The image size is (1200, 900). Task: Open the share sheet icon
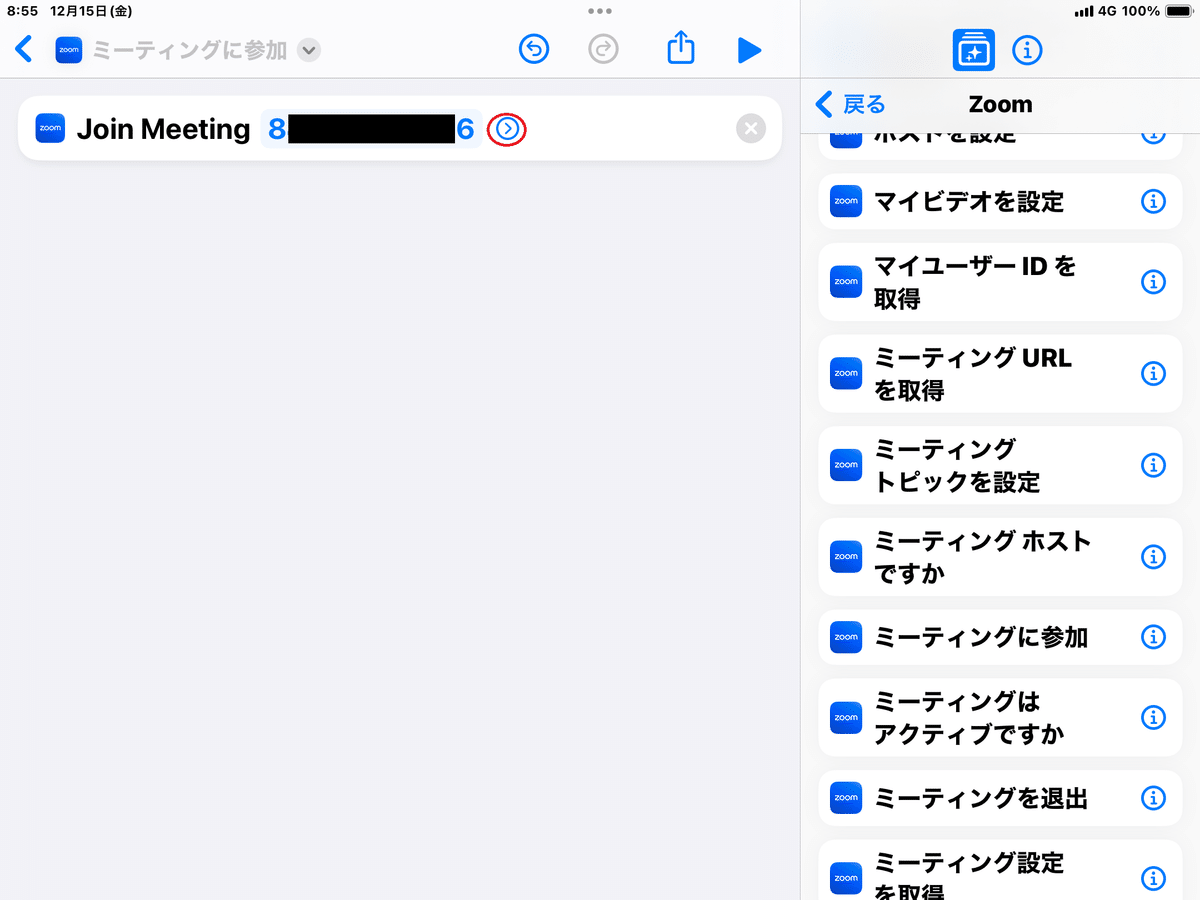[681, 47]
